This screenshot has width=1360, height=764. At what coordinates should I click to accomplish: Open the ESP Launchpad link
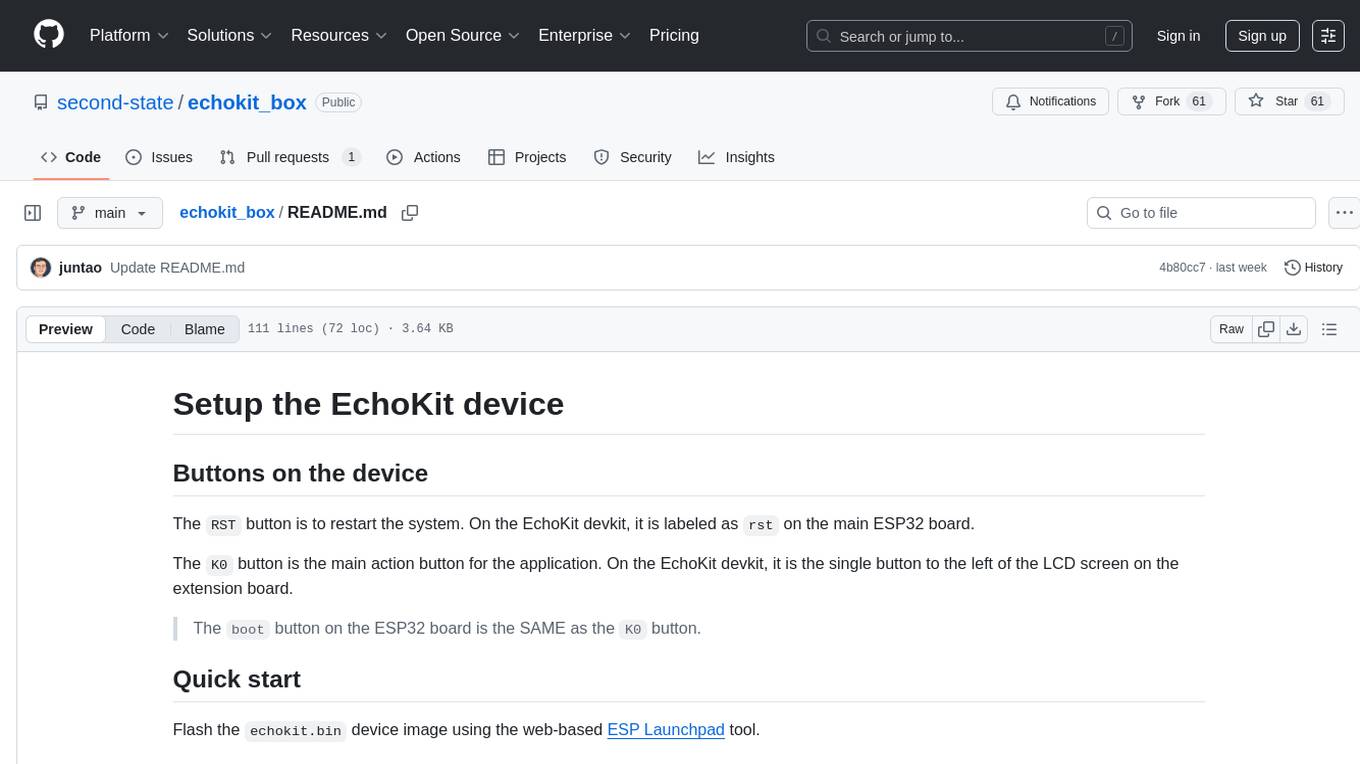pos(665,730)
